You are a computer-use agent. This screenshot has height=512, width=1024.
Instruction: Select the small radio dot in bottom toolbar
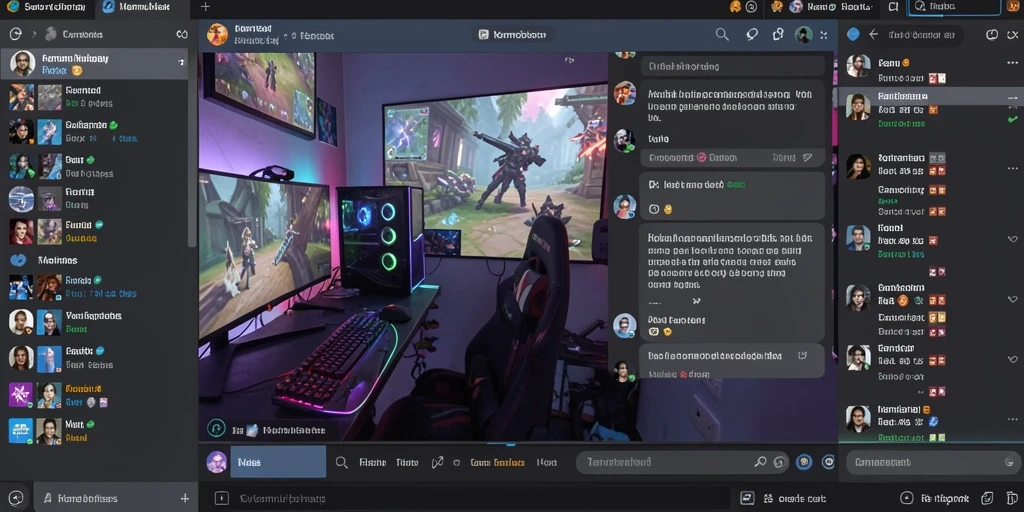tap(456, 462)
